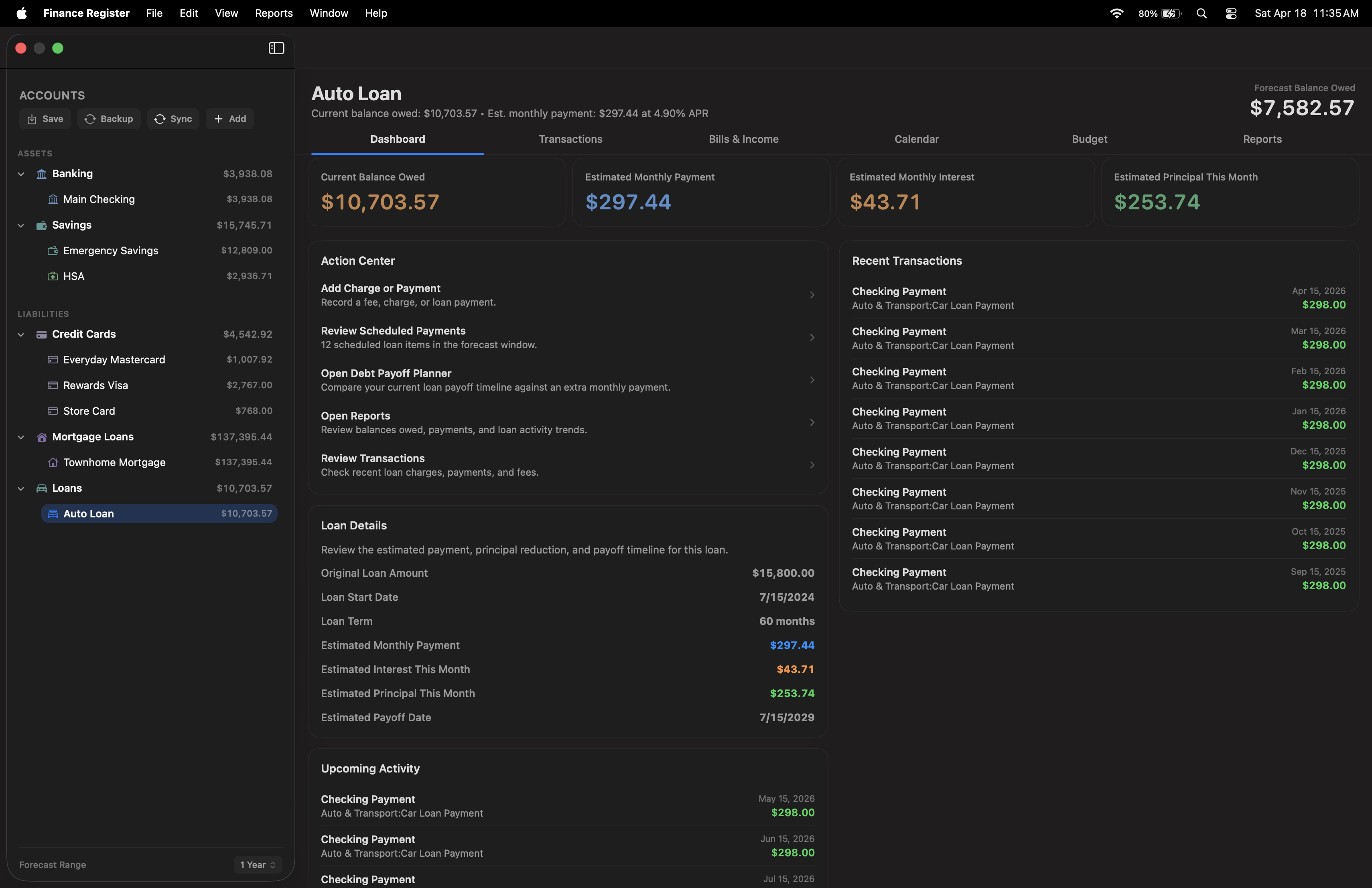Select Emergency Savings account

point(159,251)
